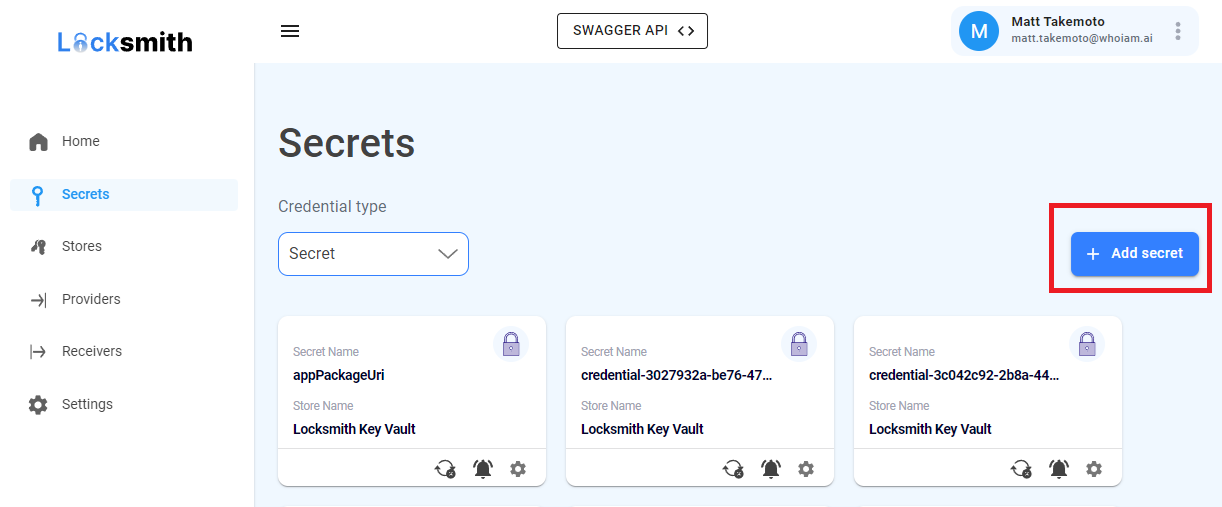Click the Locksmith logo
1222x507 pixels.
(125, 42)
